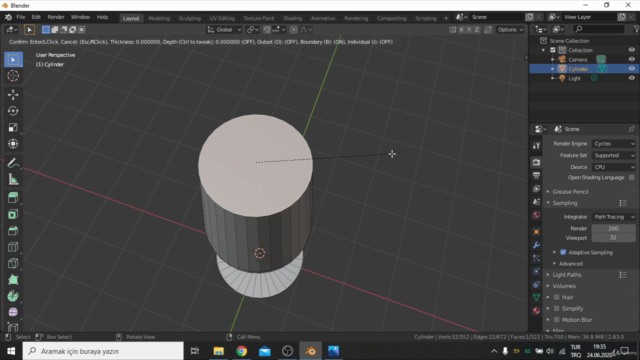This screenshot has width=640, height=360.
Task: Hide the Camera in the outliner
Action: [x=631, y=59]
